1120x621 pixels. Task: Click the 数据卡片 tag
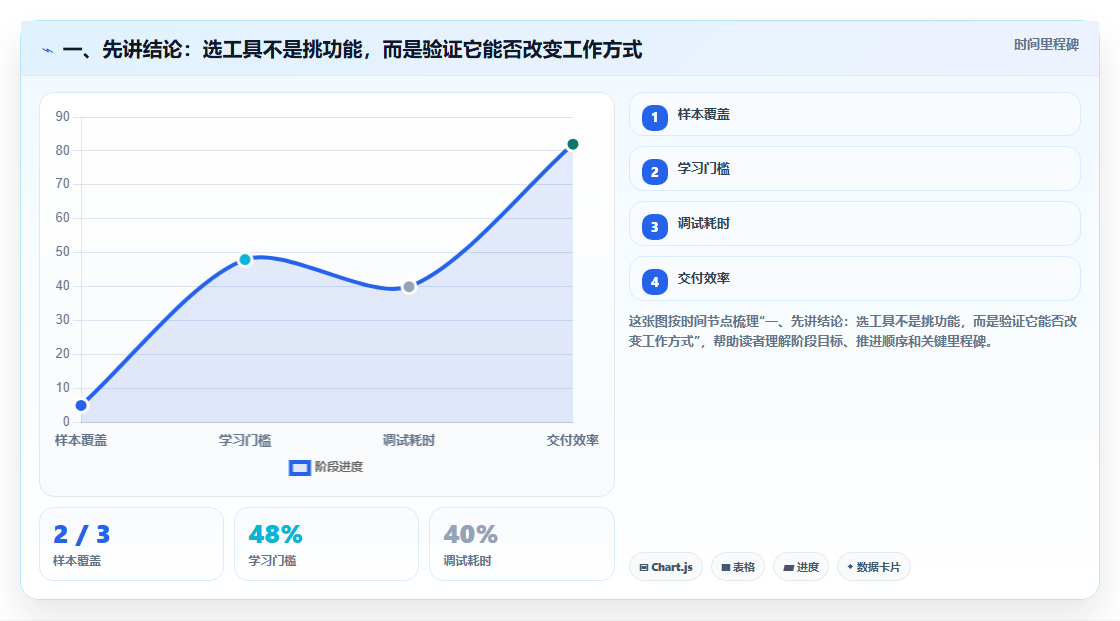pyautogui.click(x=874, y=567)
